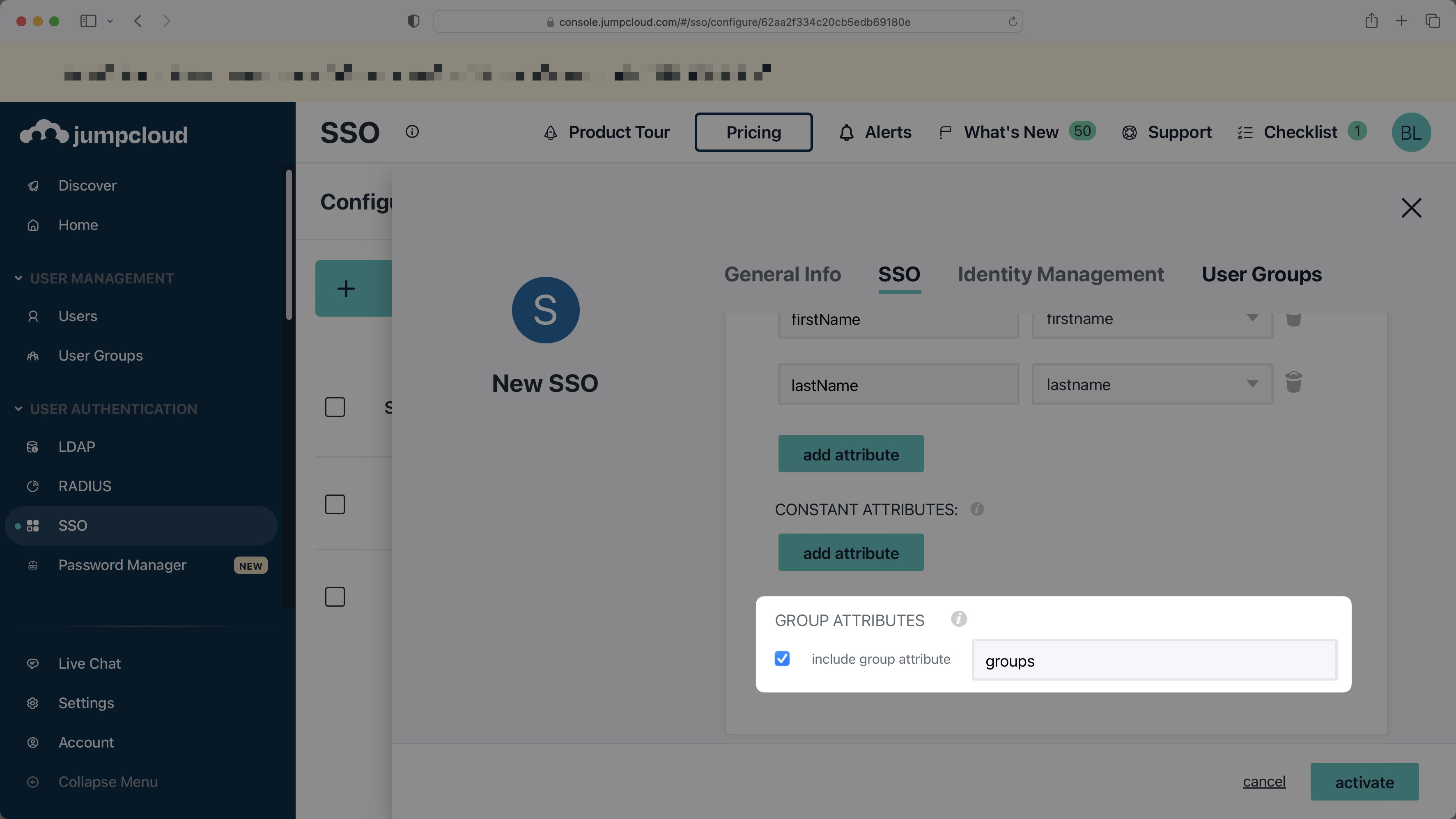1456x819 pixels.
Task: Click the activate button
Action: coord(1365,781)
